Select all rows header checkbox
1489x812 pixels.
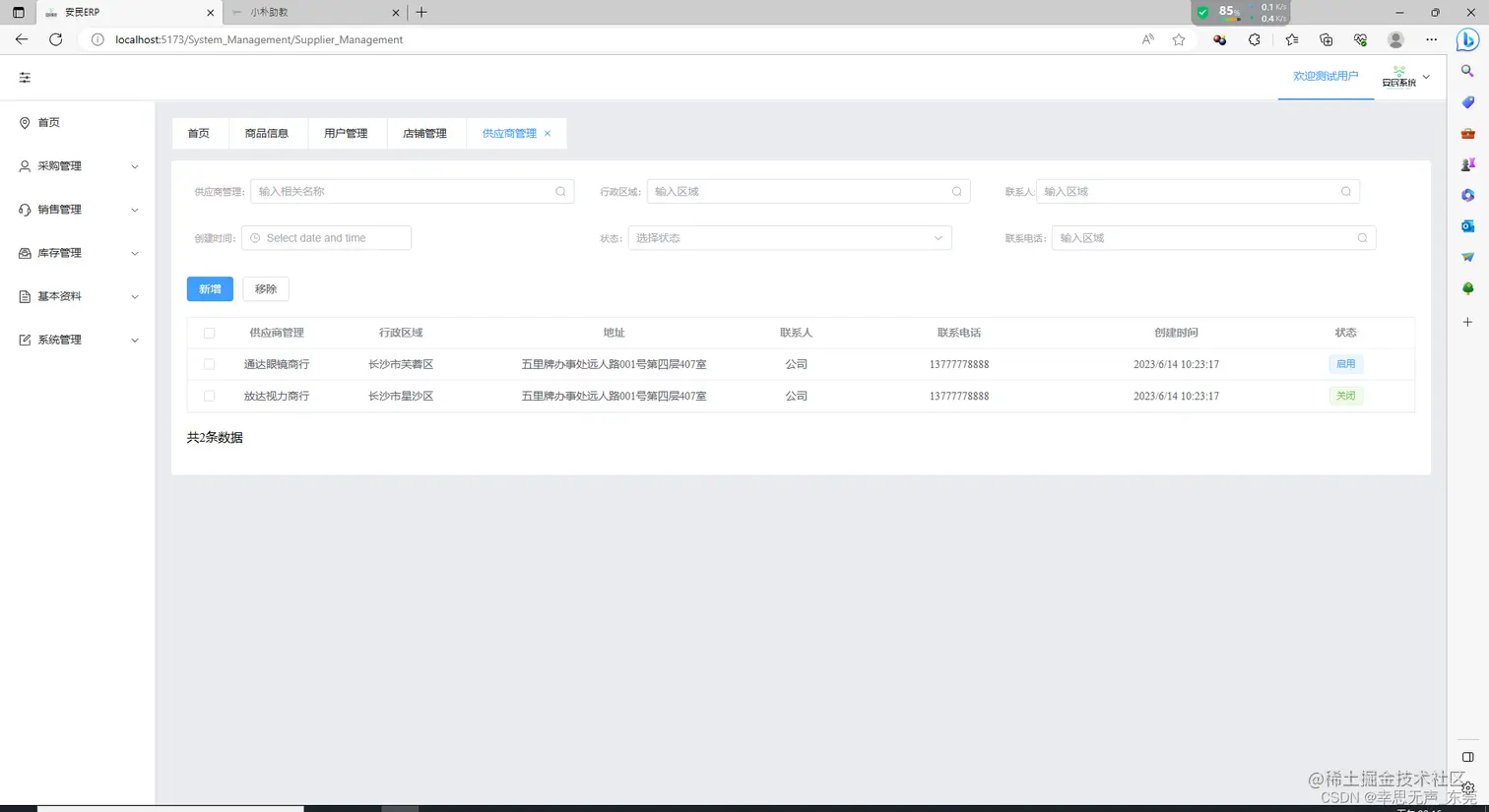[209, 333]
